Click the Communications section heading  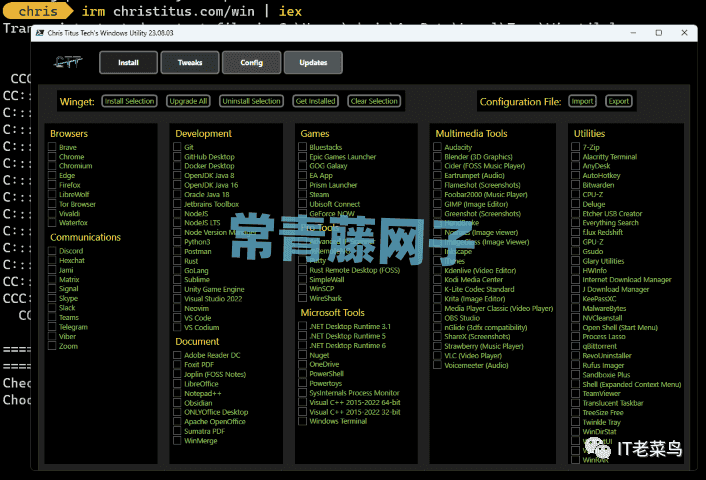(86, 237)
